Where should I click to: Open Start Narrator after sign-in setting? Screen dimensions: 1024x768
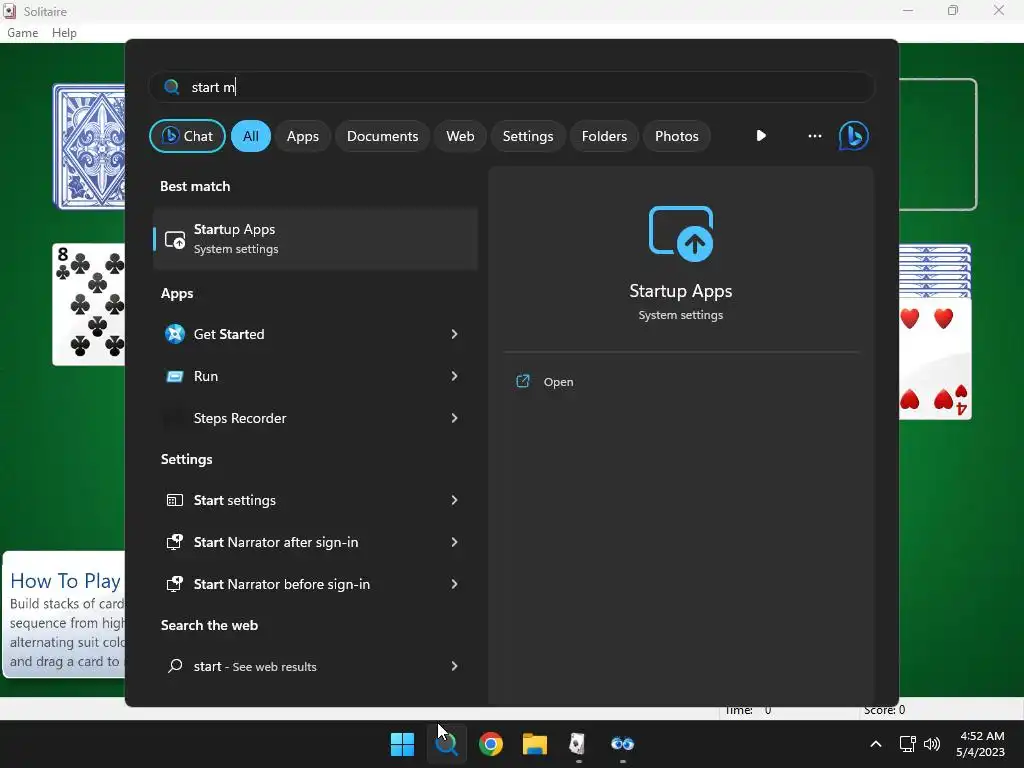[x=315, y=542]
